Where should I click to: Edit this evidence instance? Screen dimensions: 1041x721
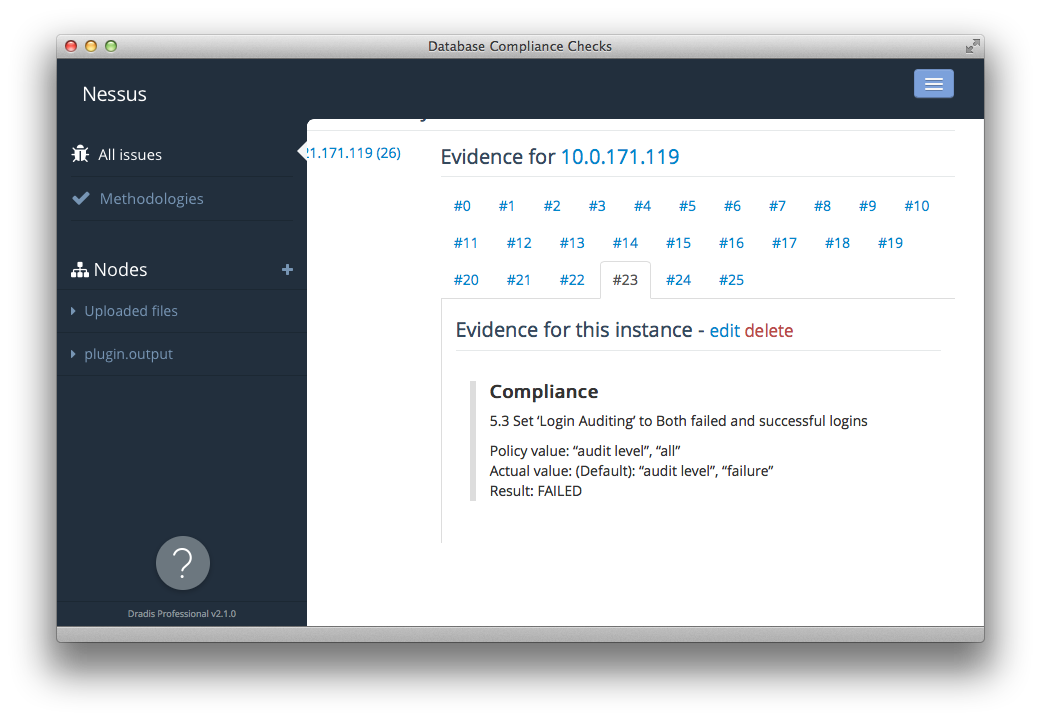(x=724, y=330)
